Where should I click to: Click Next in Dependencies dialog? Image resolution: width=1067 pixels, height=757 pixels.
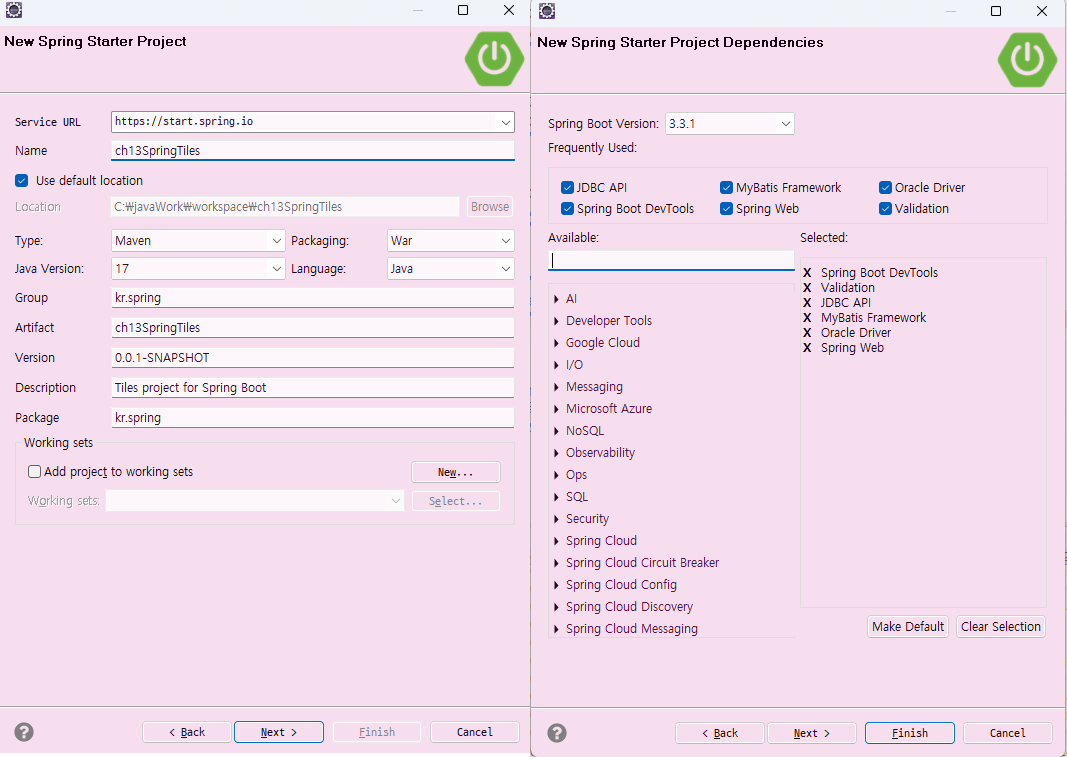(x=812, y=732)
